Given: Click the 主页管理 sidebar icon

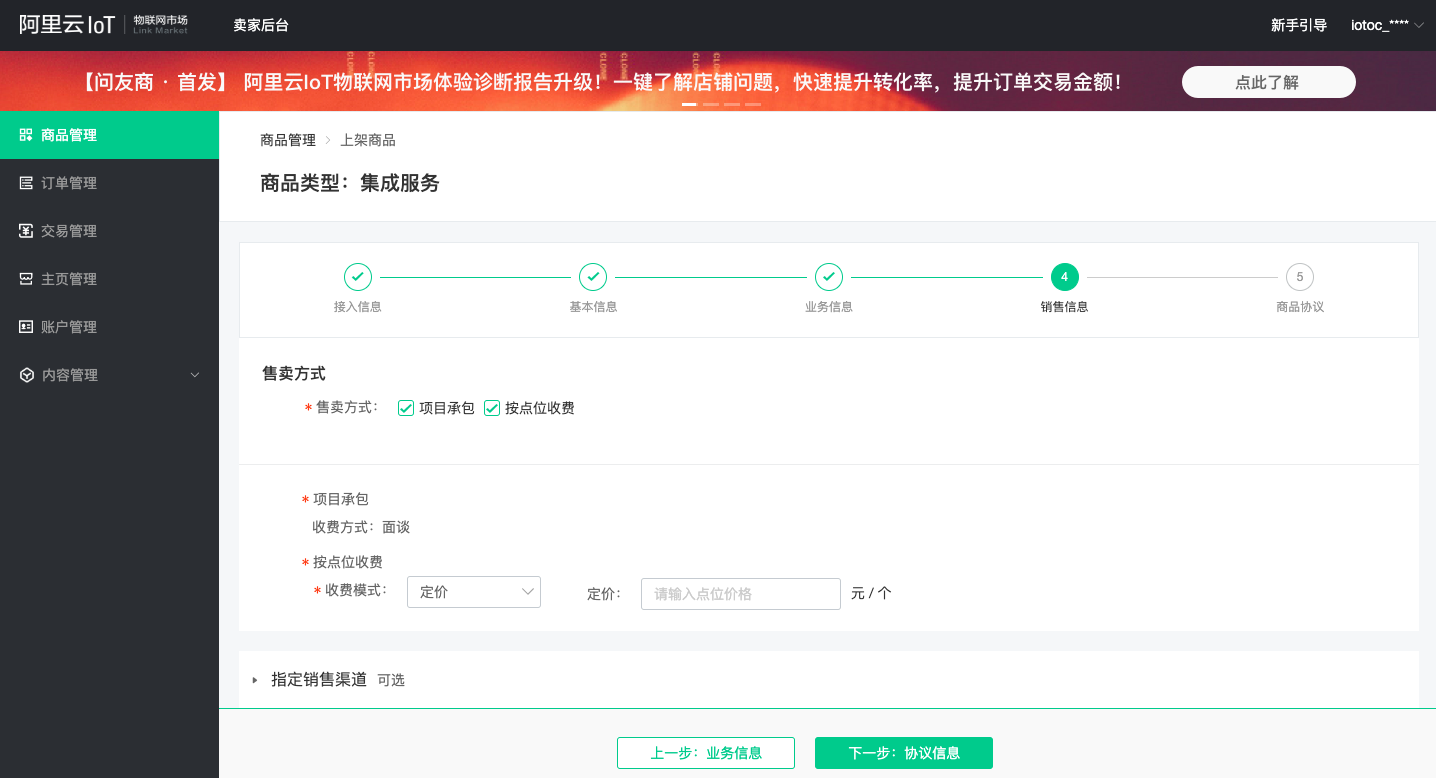Looking at the screenshot, I should (26, 279).
